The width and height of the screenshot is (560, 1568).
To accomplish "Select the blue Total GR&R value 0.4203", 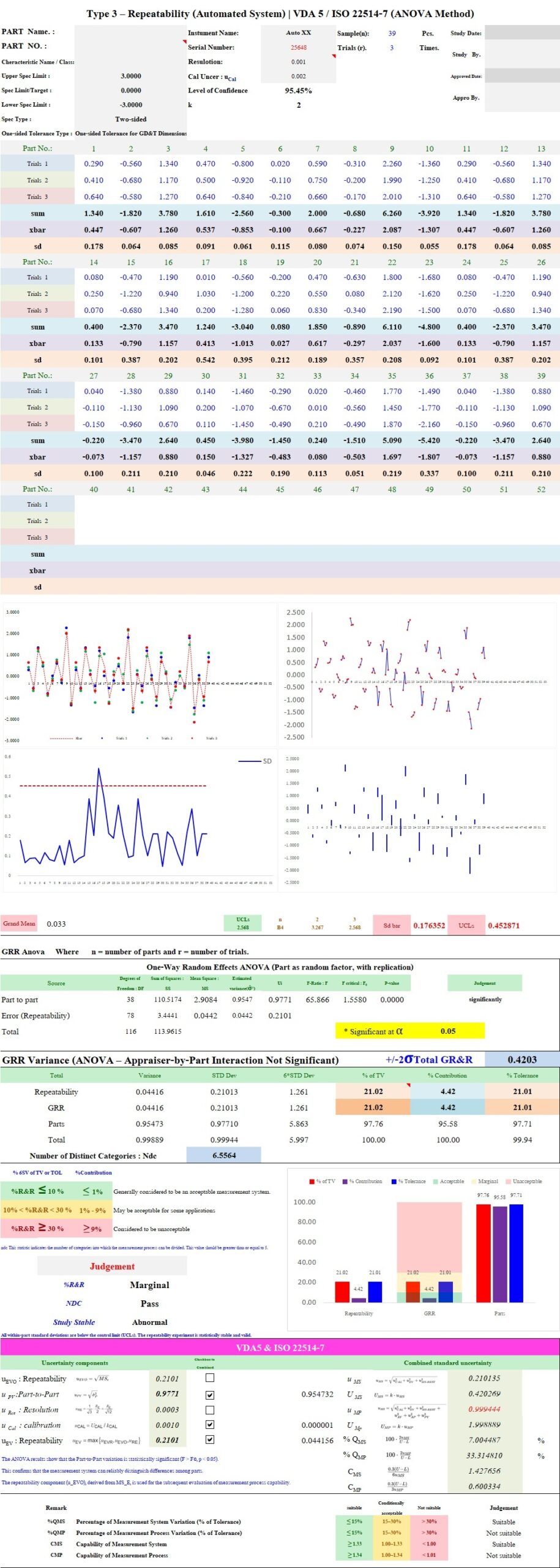I will (x=521, y=1059).
